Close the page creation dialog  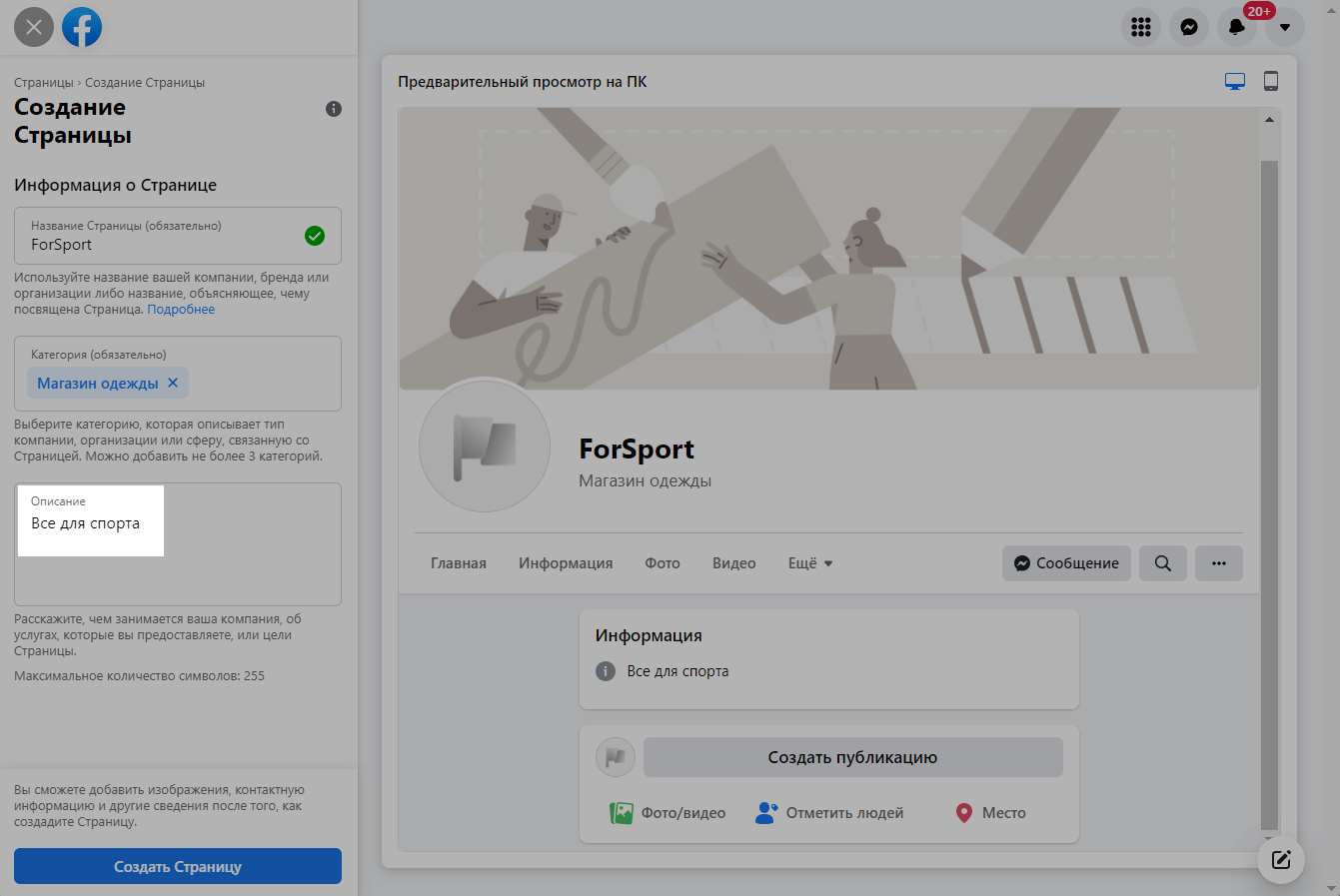click(34, 27)
